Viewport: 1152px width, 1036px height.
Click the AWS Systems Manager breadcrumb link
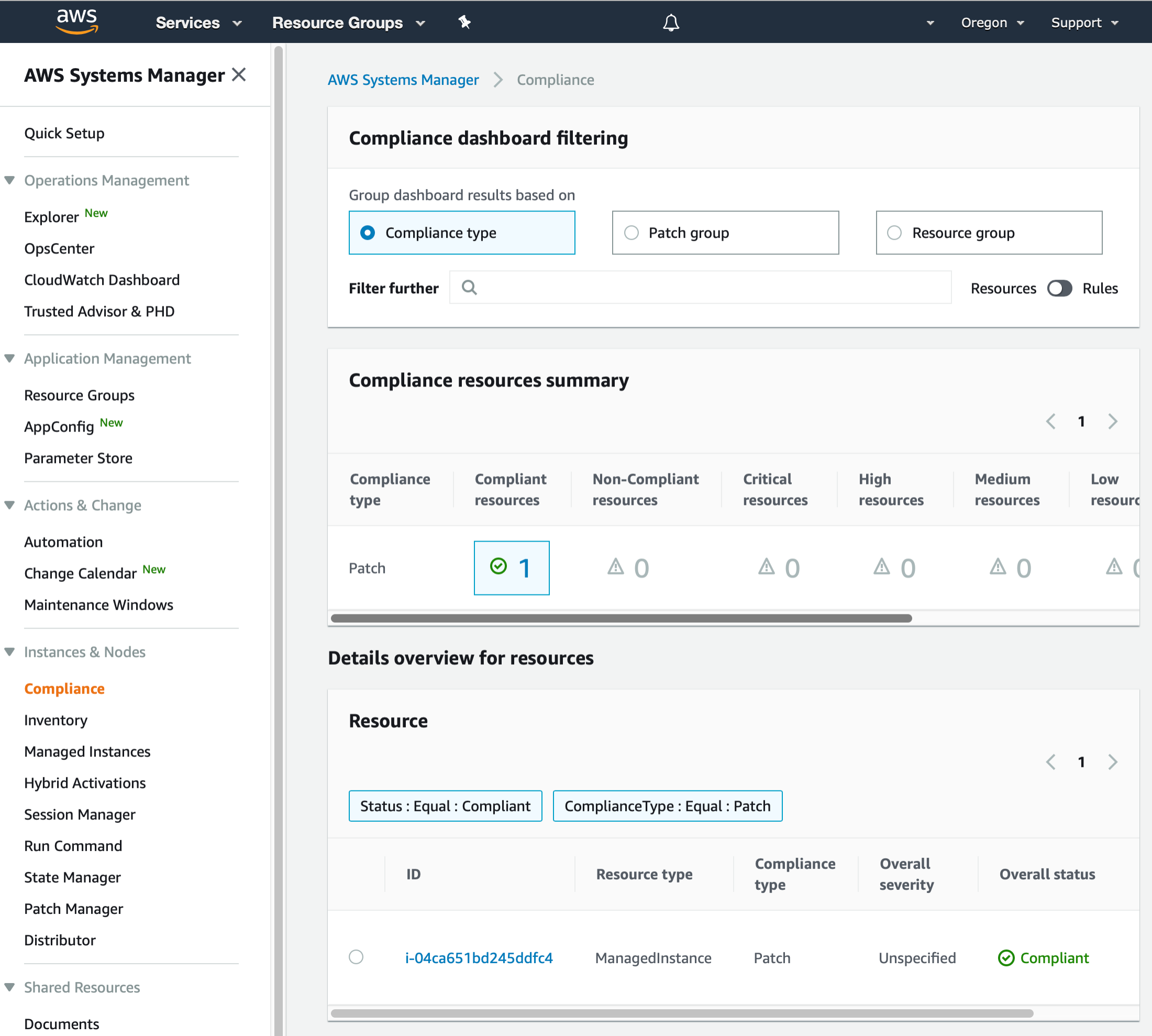coord(403,80)
